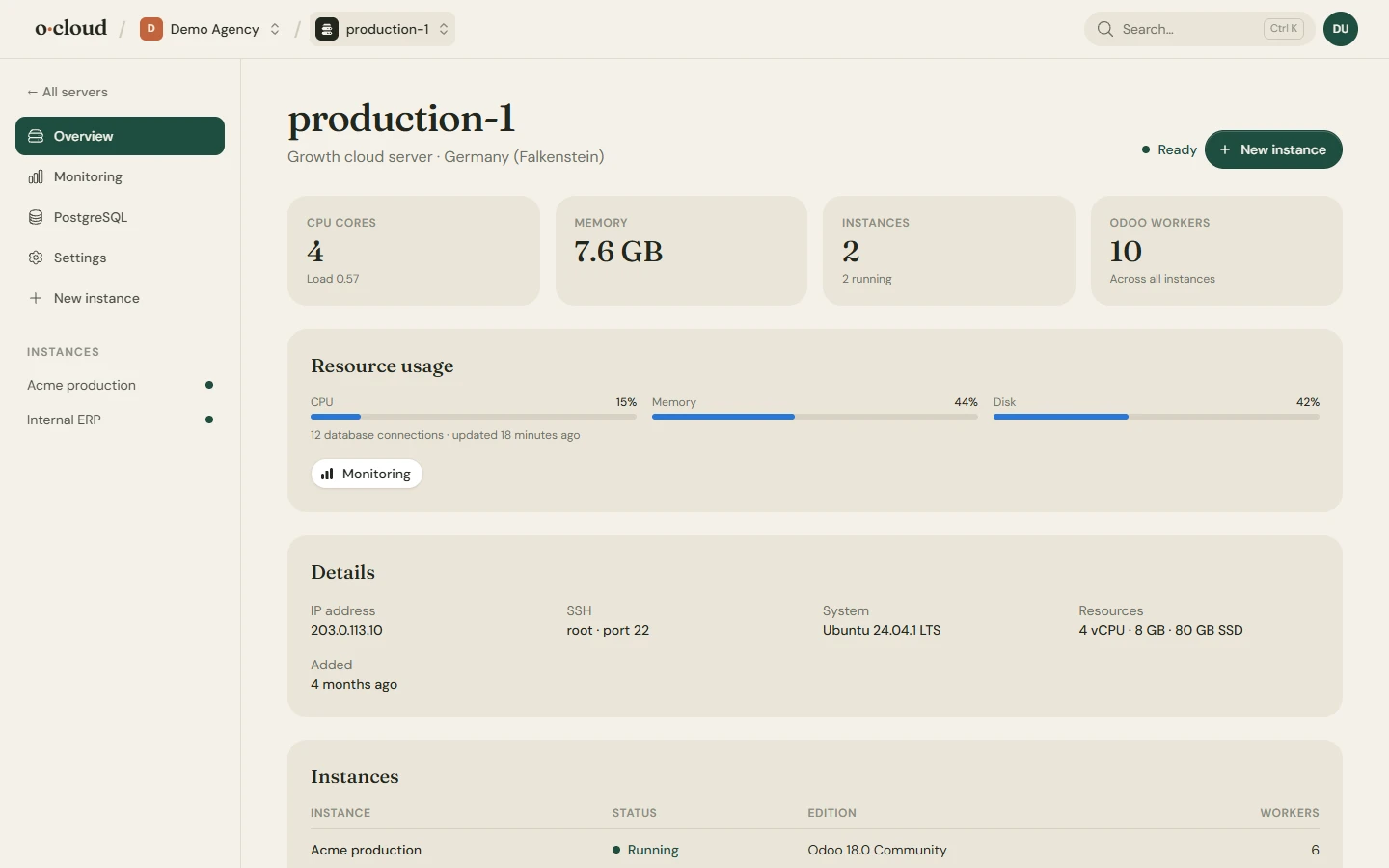Click the Monitoring button under Resource usage

[367, 474]
